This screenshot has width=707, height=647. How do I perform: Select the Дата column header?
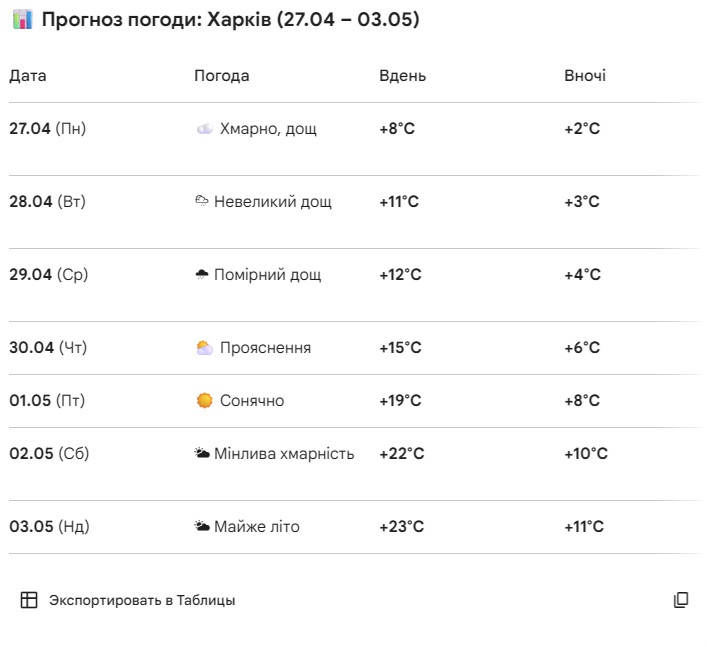coord(28,76)
